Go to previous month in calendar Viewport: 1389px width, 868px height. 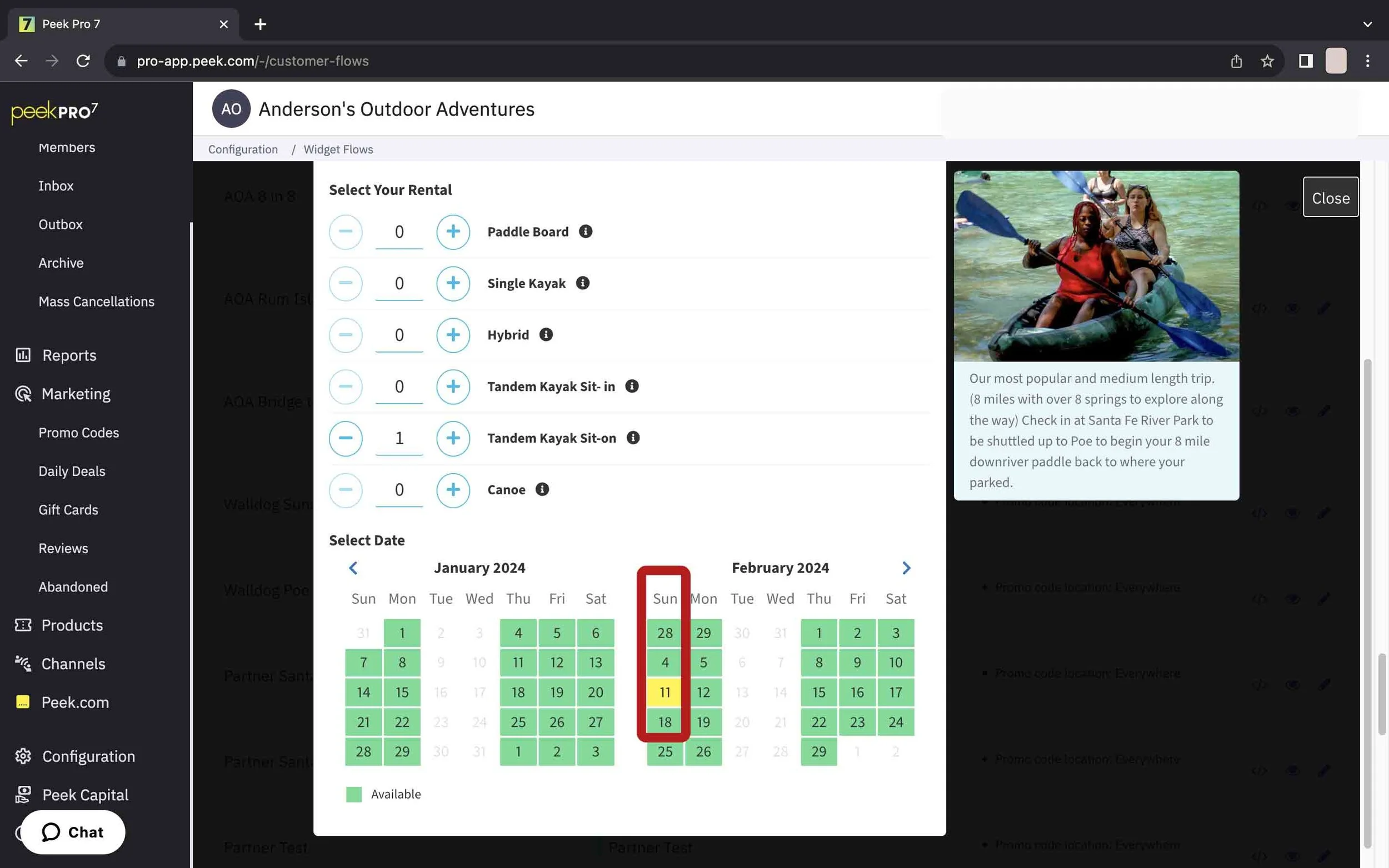point(353,568)
